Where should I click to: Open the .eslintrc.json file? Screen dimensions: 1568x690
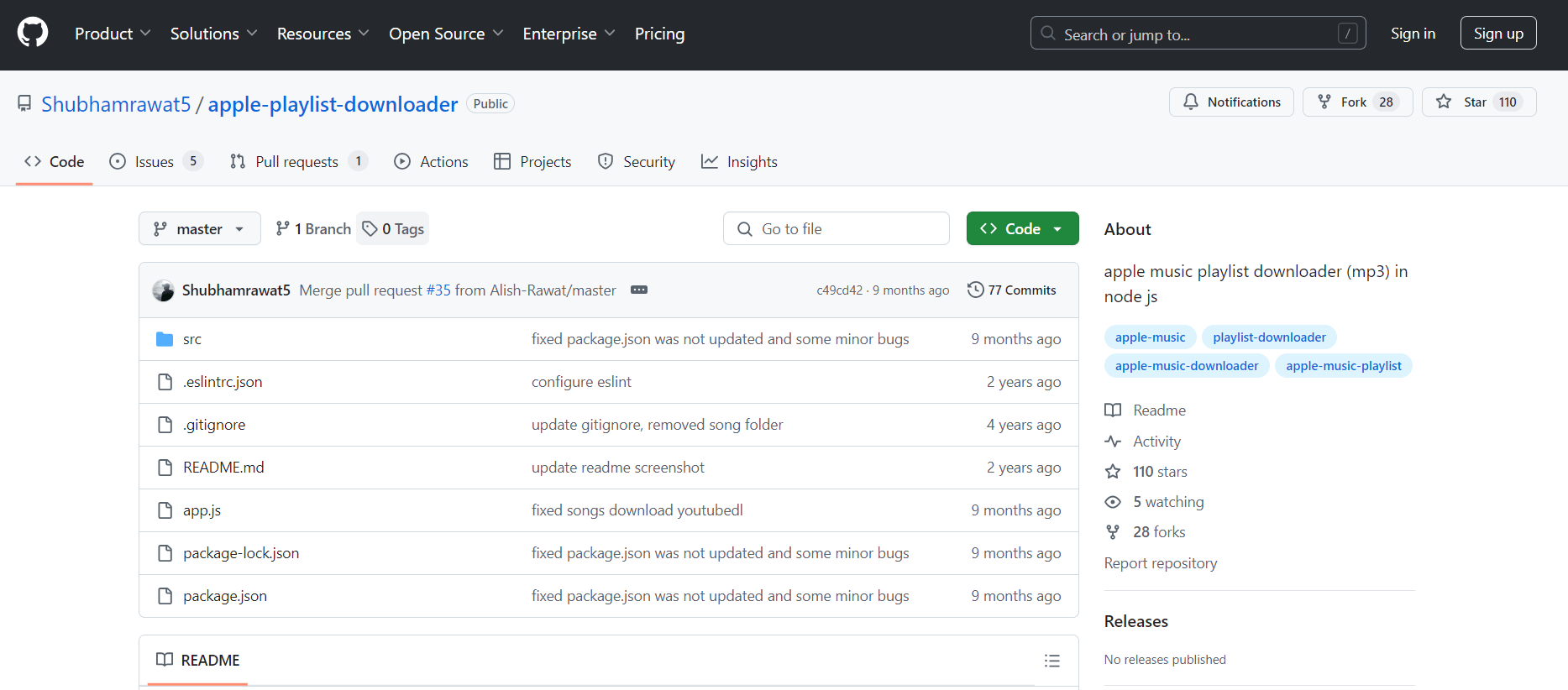(x=223, y=382)
